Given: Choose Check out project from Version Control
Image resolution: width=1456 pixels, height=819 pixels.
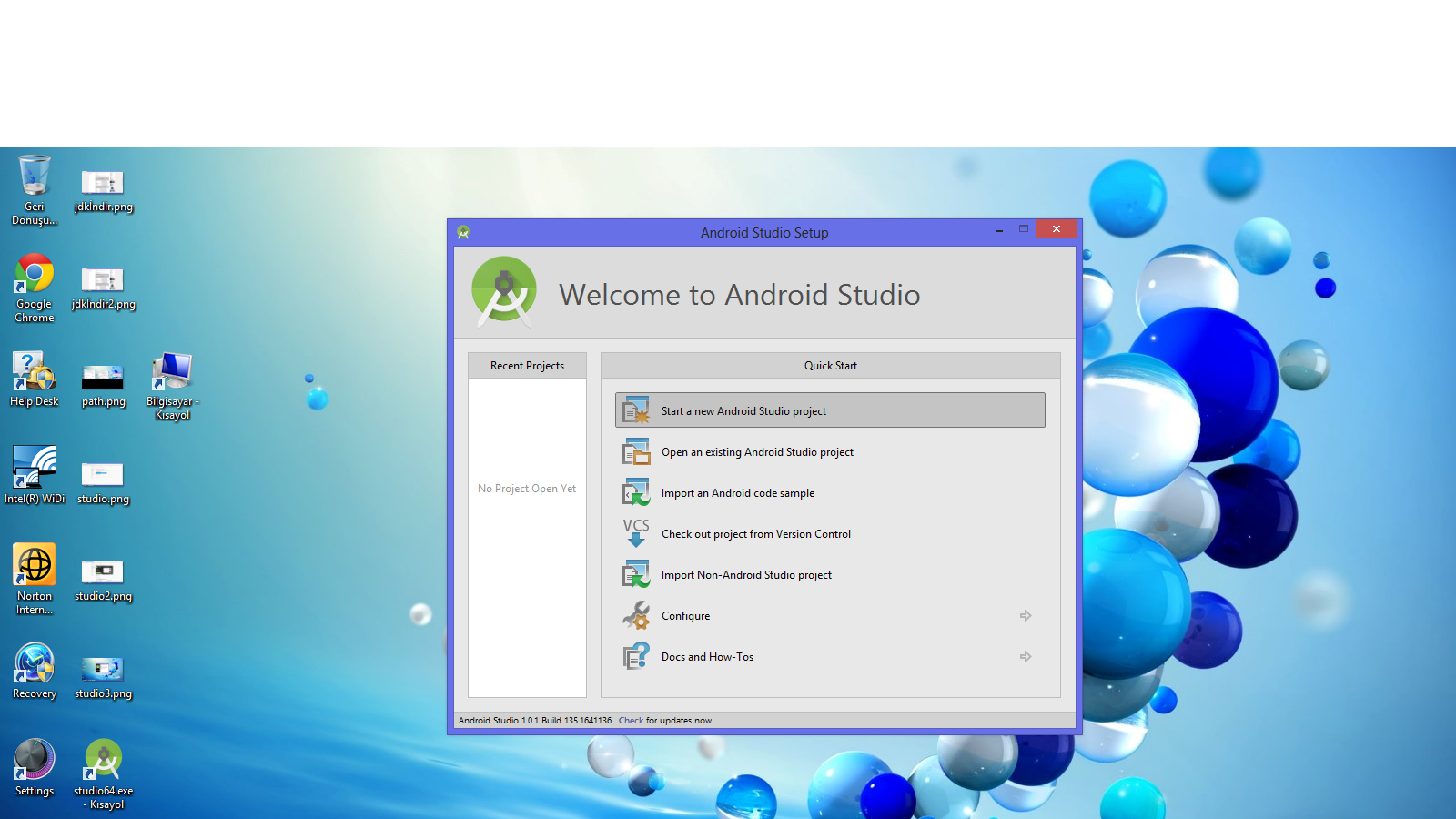Looking at the screenshot, I should click(x=830, y=533).
